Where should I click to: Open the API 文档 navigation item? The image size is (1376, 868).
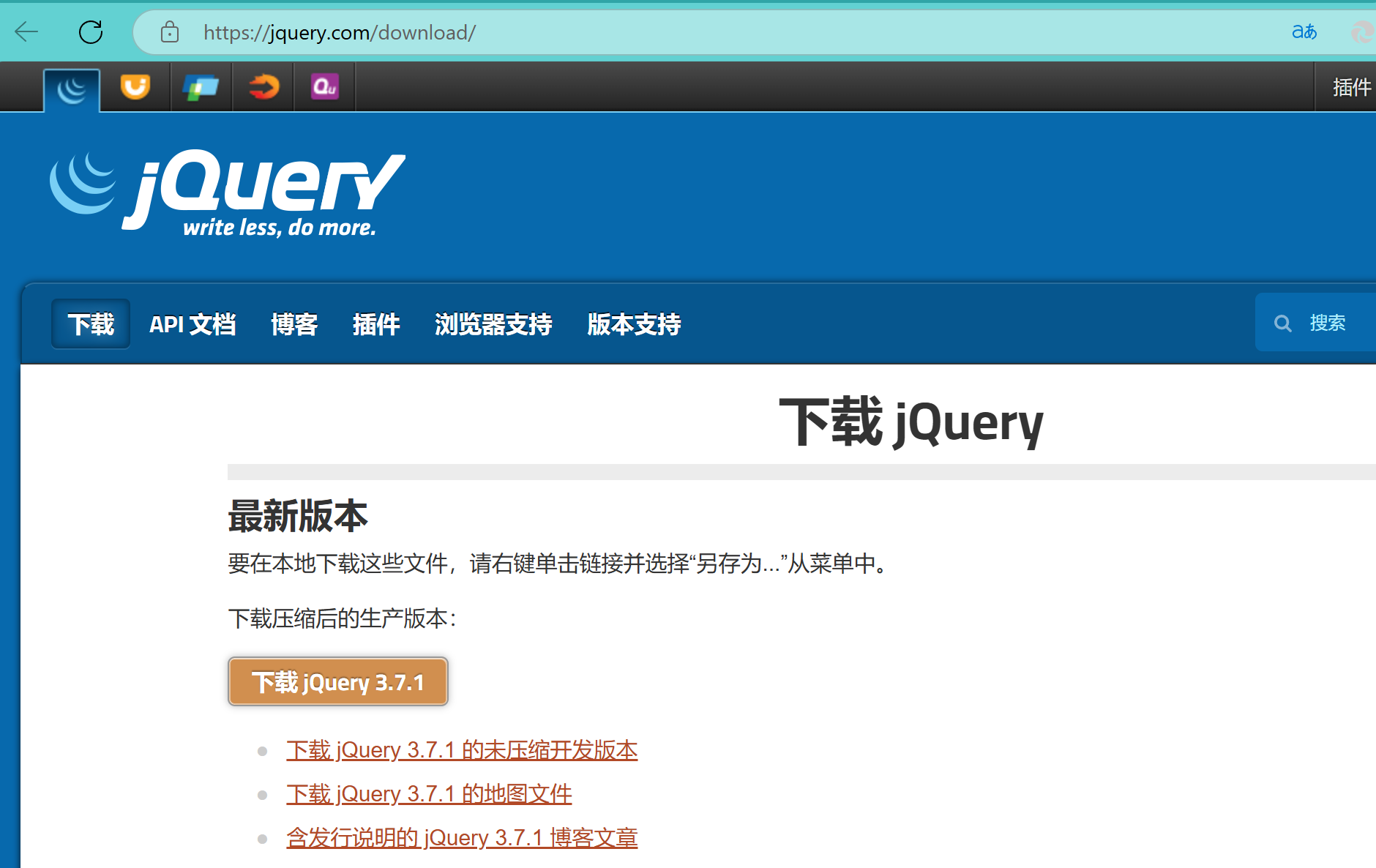tap(192, 324)
